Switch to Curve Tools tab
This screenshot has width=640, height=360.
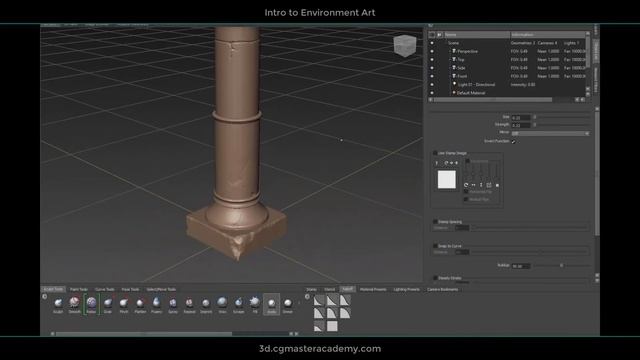pyautogui.click(x=104, y=289)
